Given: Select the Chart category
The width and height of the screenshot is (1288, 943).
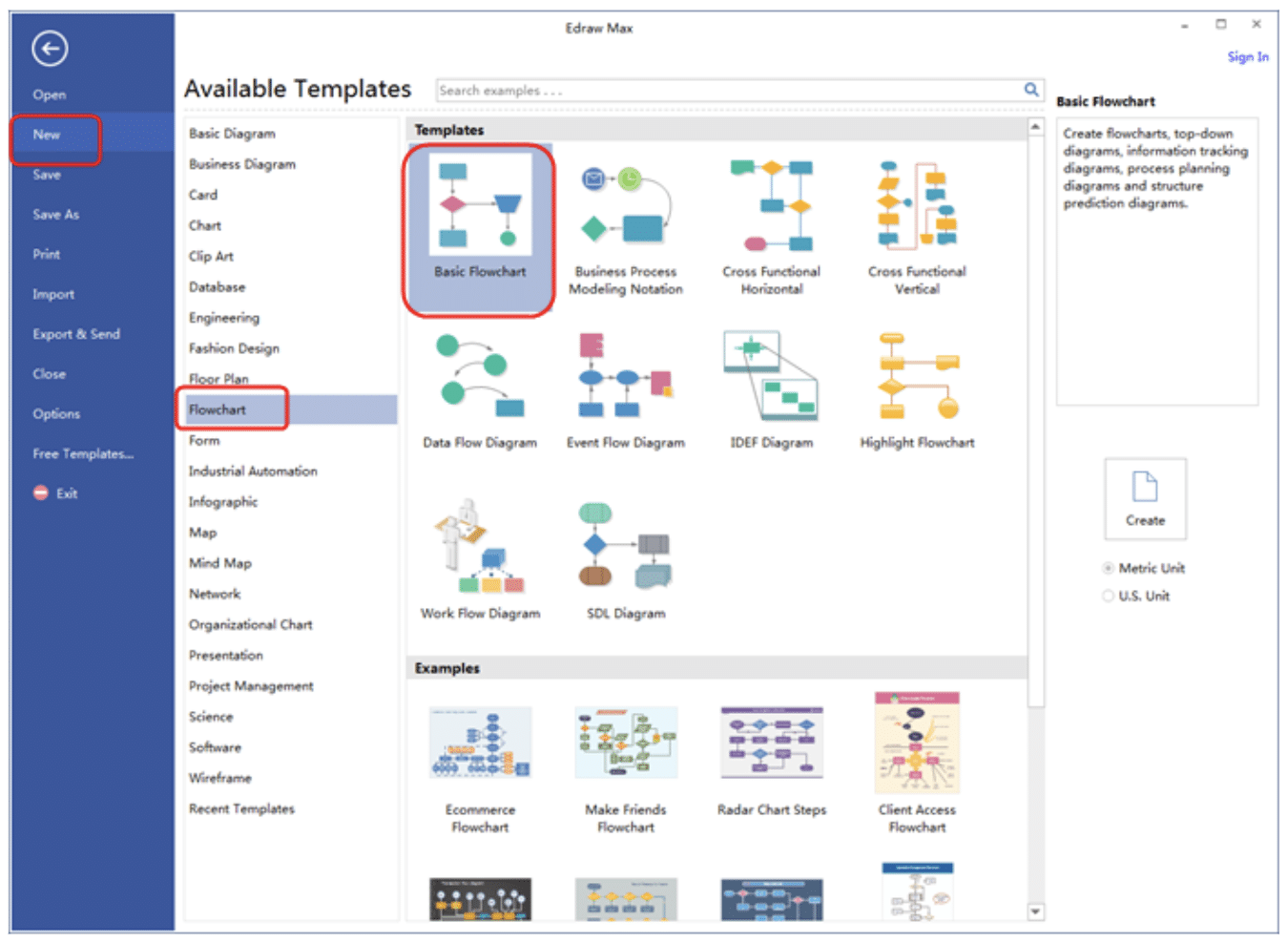Looking at the screenshot, I should pyautogui.click(x=205, y=225).
